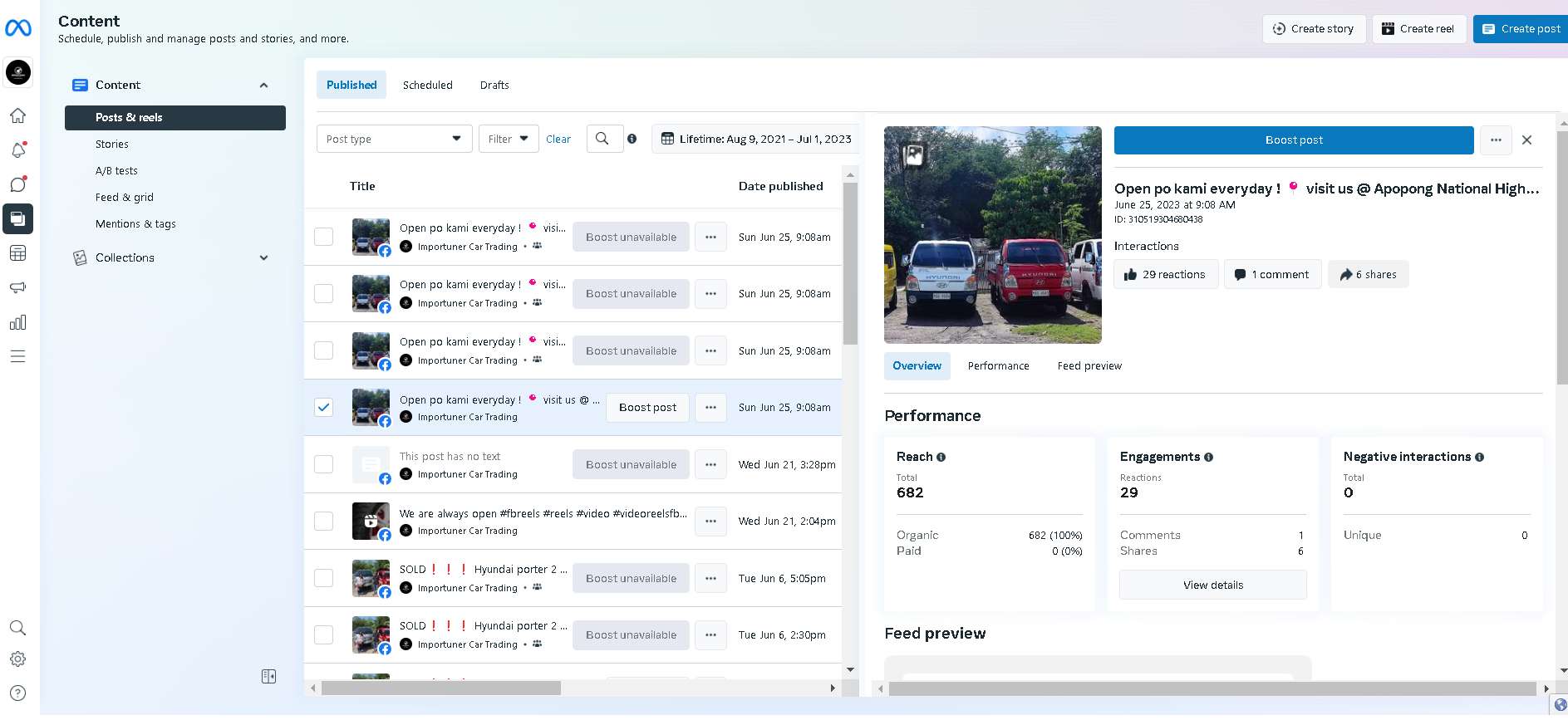This screenshot has height=720, width=1568.
Task: Check the 'This post has no text' checkbox
Action: click(324, 464)
